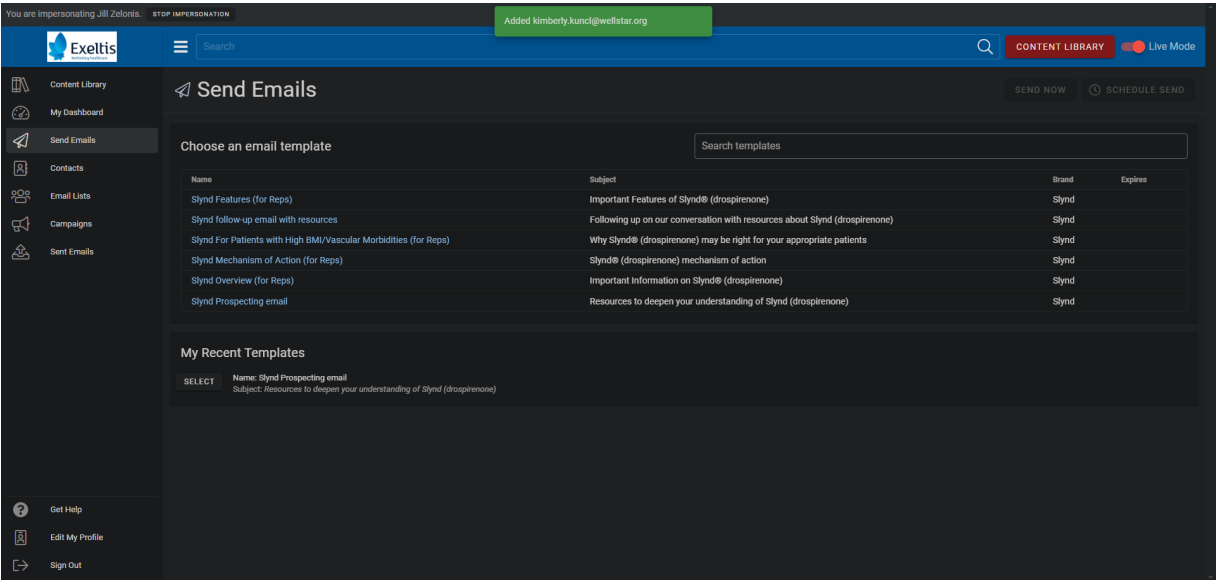
Task: Open the Campaigns section
Action: (71, 224)
